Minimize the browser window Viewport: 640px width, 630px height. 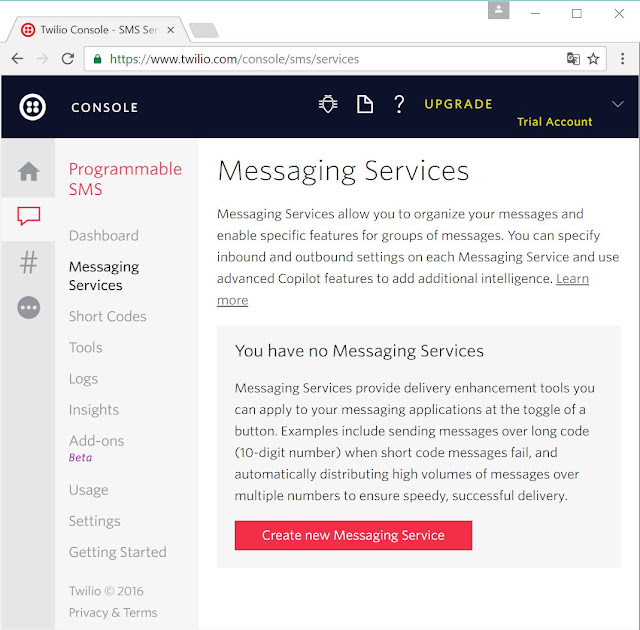(536, 13)
